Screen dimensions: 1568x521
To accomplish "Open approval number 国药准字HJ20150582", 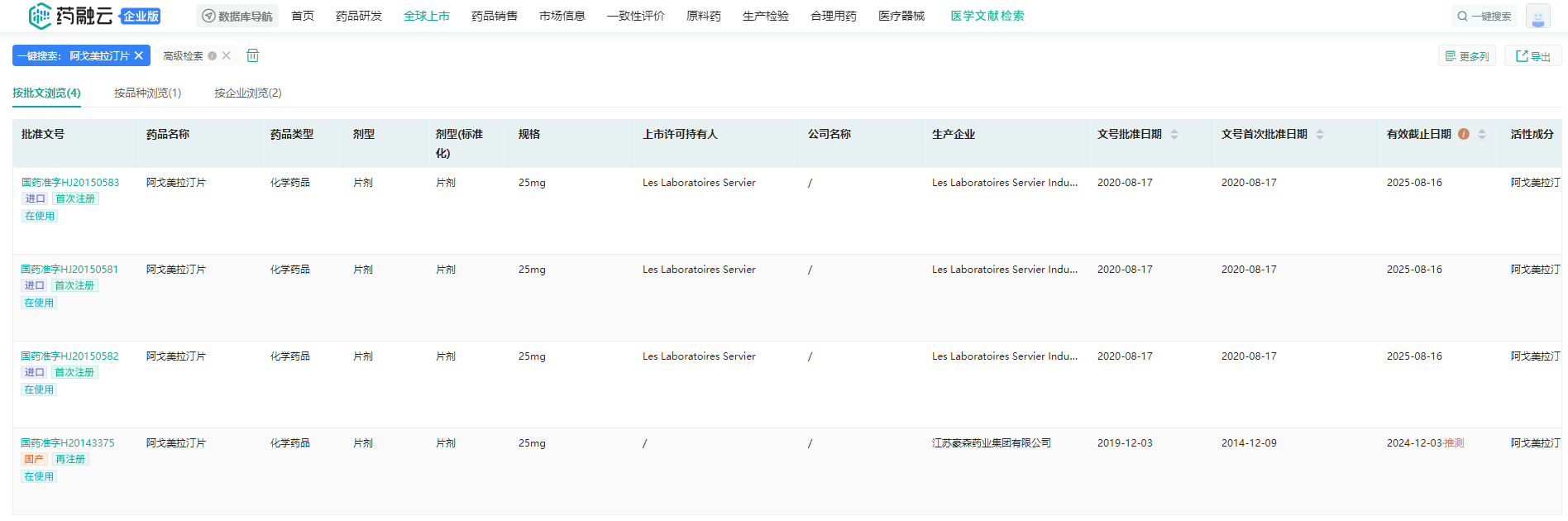I will [70, 356].
